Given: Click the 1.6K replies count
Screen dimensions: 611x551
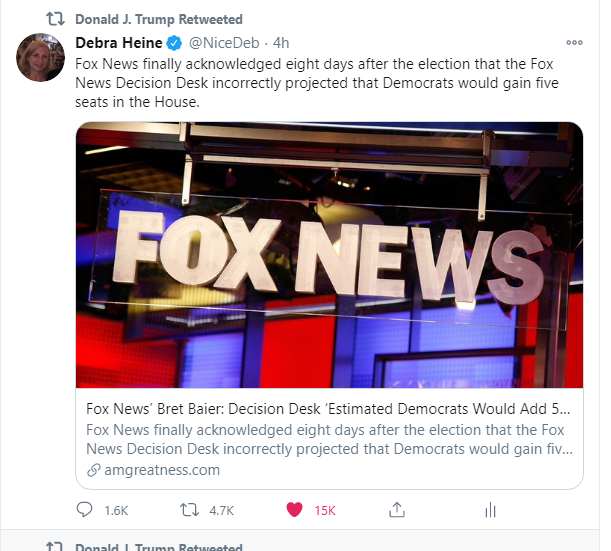Looking at the screenshot, I should pos(116,510).
